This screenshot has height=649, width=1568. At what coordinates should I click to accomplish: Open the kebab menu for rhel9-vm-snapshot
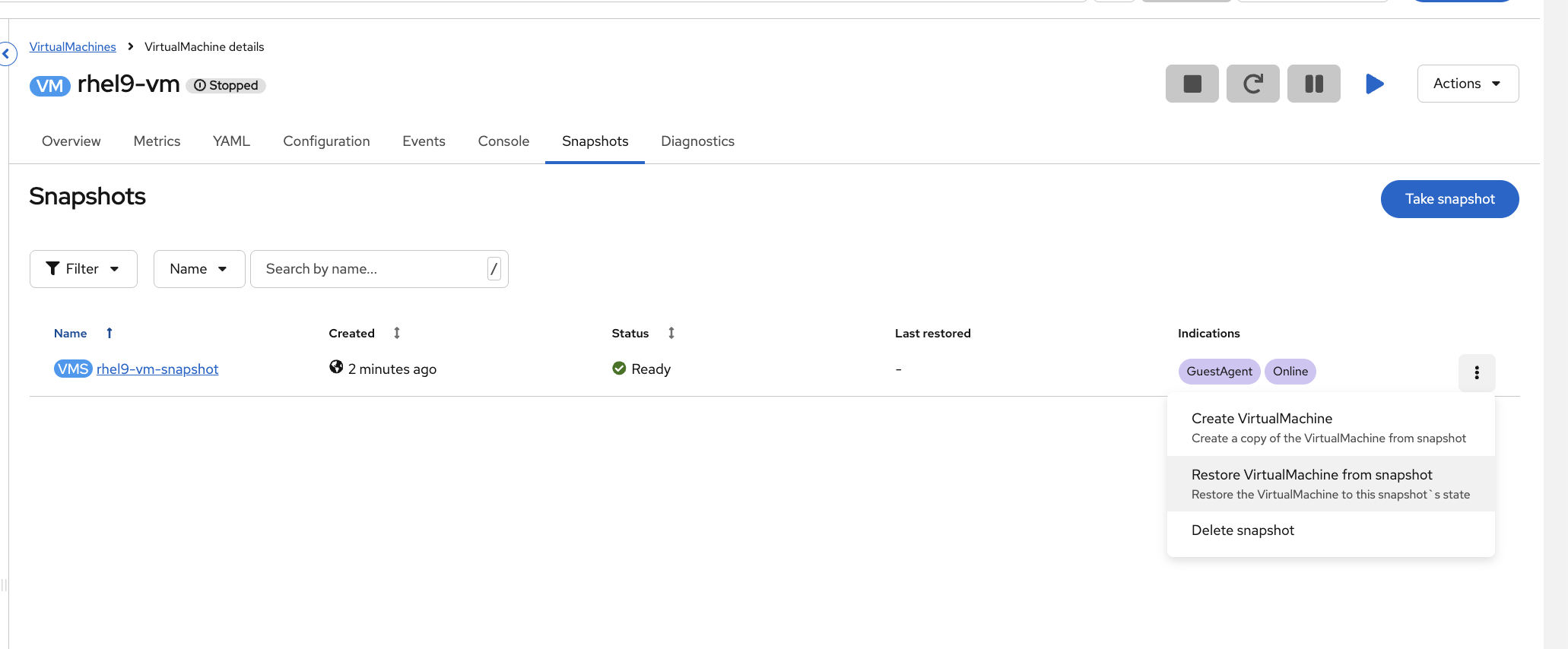[x=1477, y=372]
